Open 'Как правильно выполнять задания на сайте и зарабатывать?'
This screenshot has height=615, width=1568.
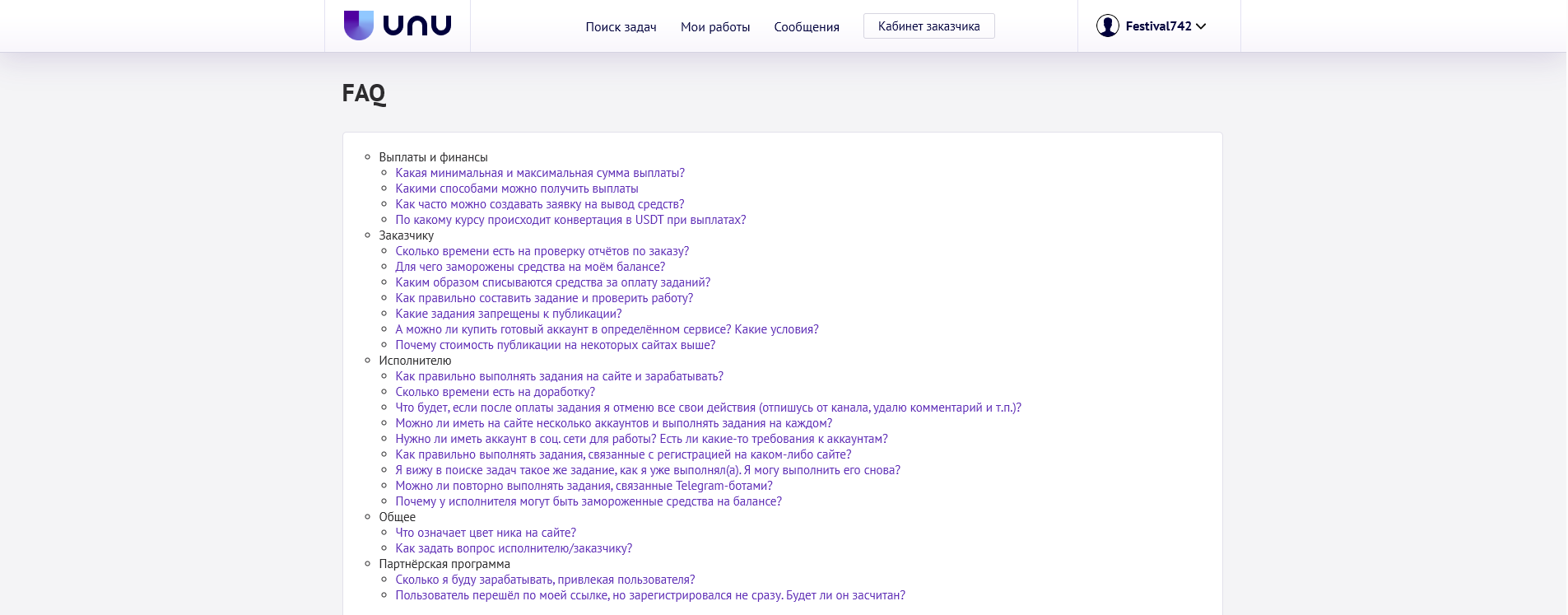pyautogui.click(x=560, y=376)
